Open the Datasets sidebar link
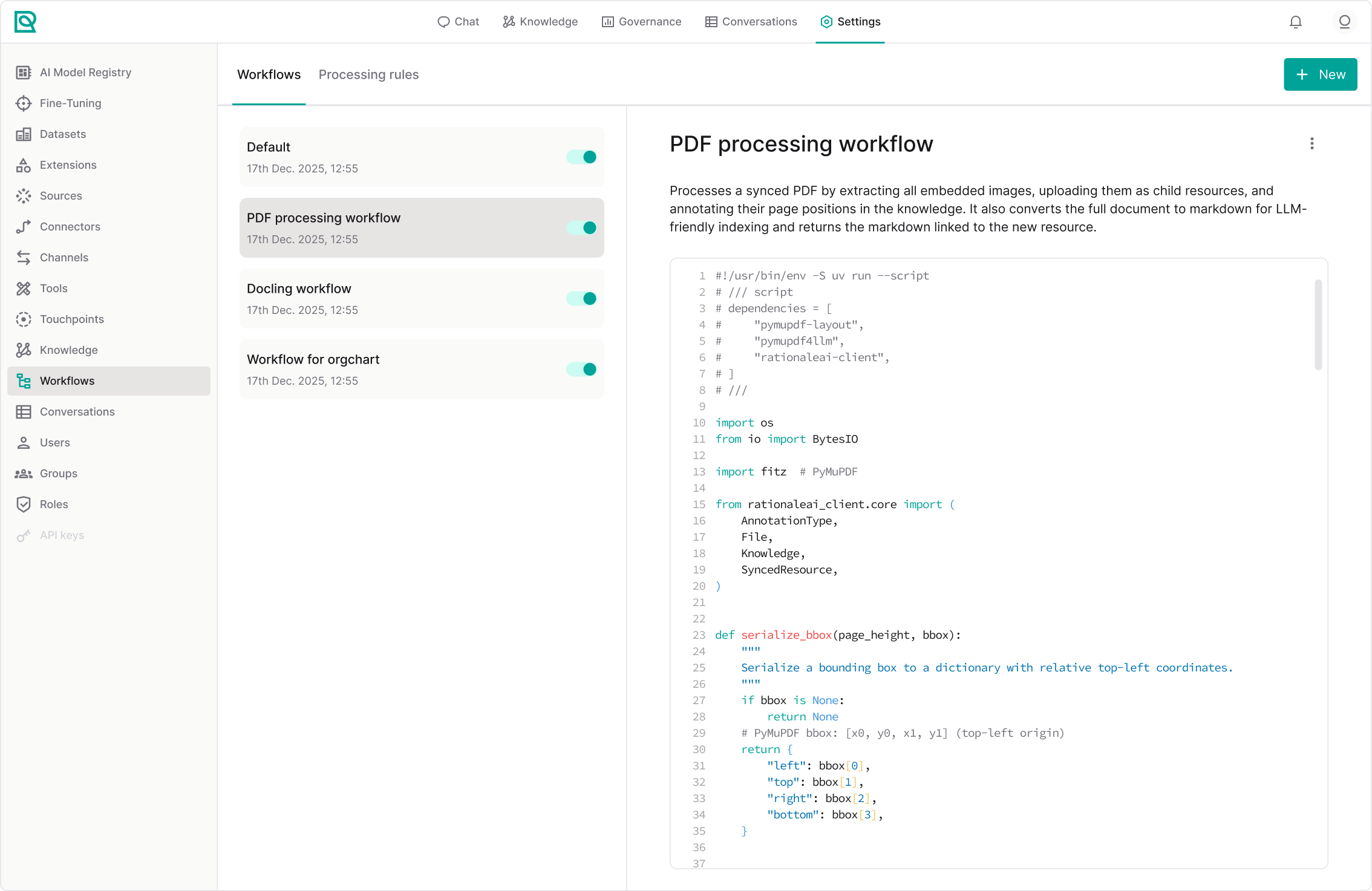Viewport: 1372px width, 891px height. click(x=63, y=134)
